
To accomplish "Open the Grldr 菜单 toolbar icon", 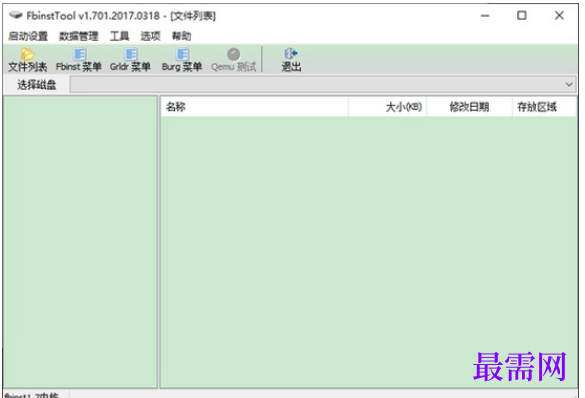I will (131, 54).
